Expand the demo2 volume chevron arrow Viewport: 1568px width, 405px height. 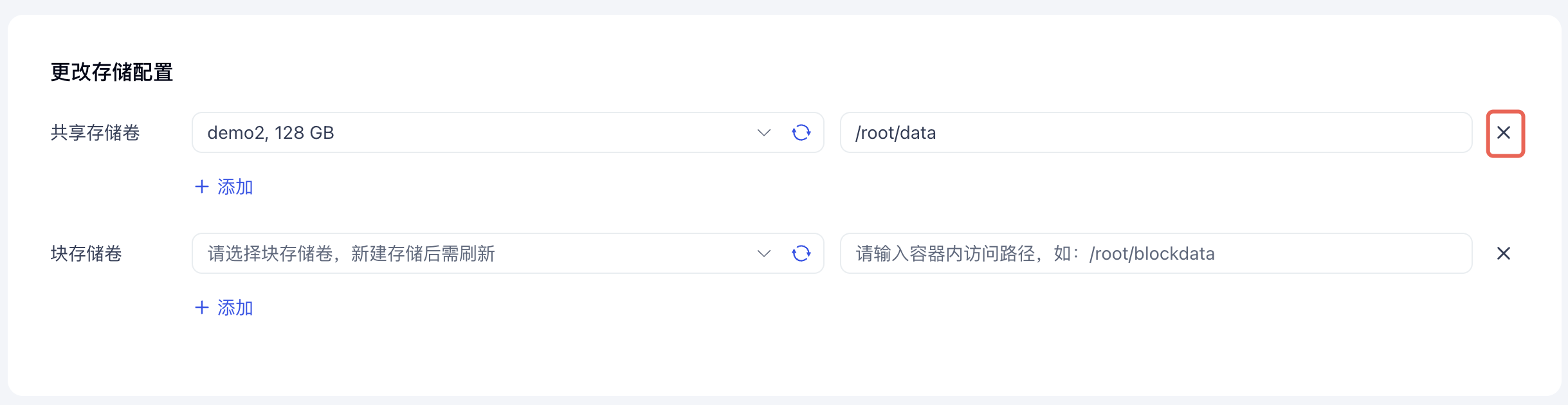pyautogui.click(x=764, y=132)
